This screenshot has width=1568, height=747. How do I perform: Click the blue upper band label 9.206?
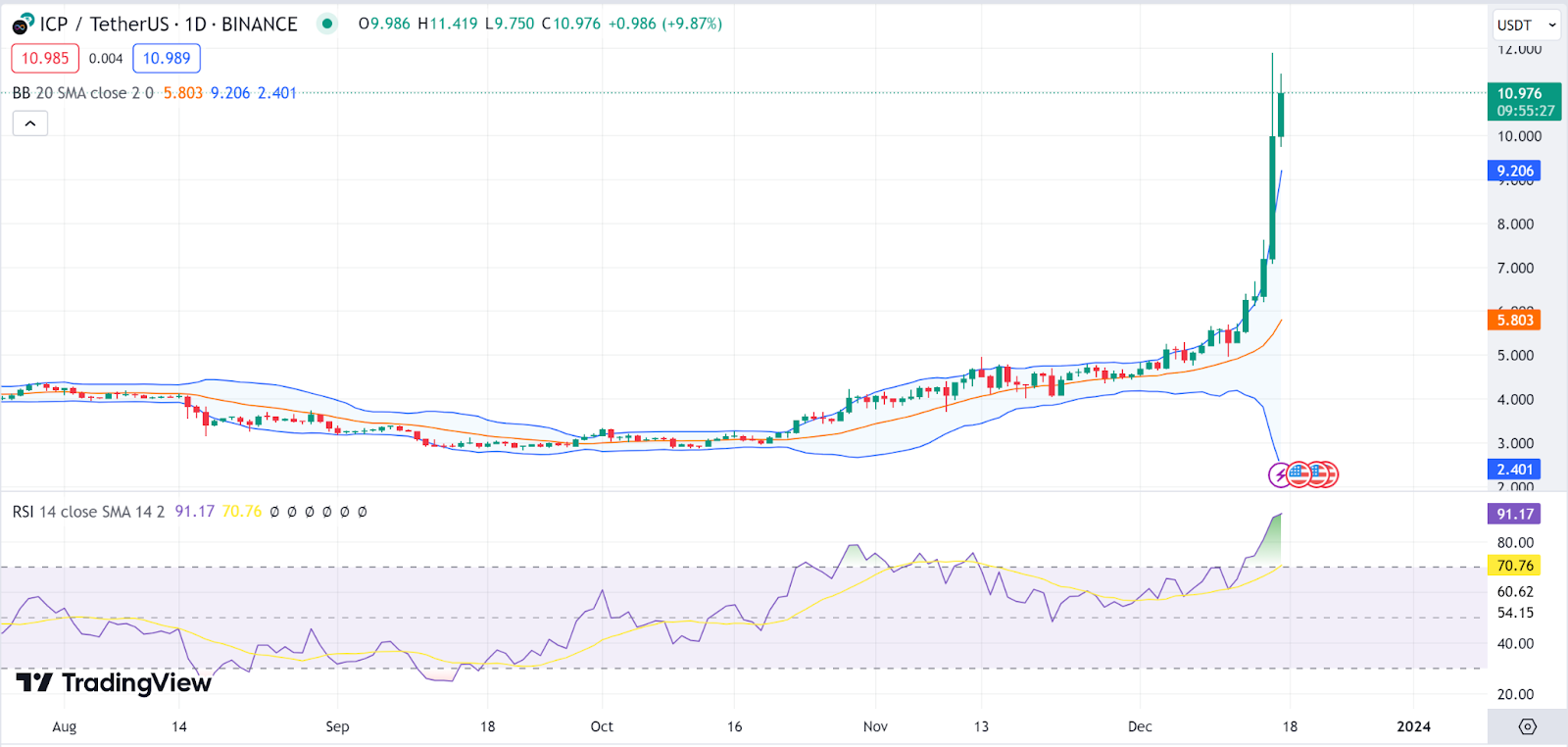(1514, 171)
